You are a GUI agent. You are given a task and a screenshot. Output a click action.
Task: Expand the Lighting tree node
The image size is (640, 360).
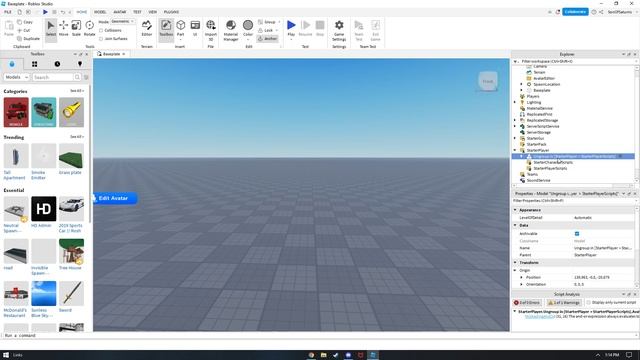tap(515, 102)
